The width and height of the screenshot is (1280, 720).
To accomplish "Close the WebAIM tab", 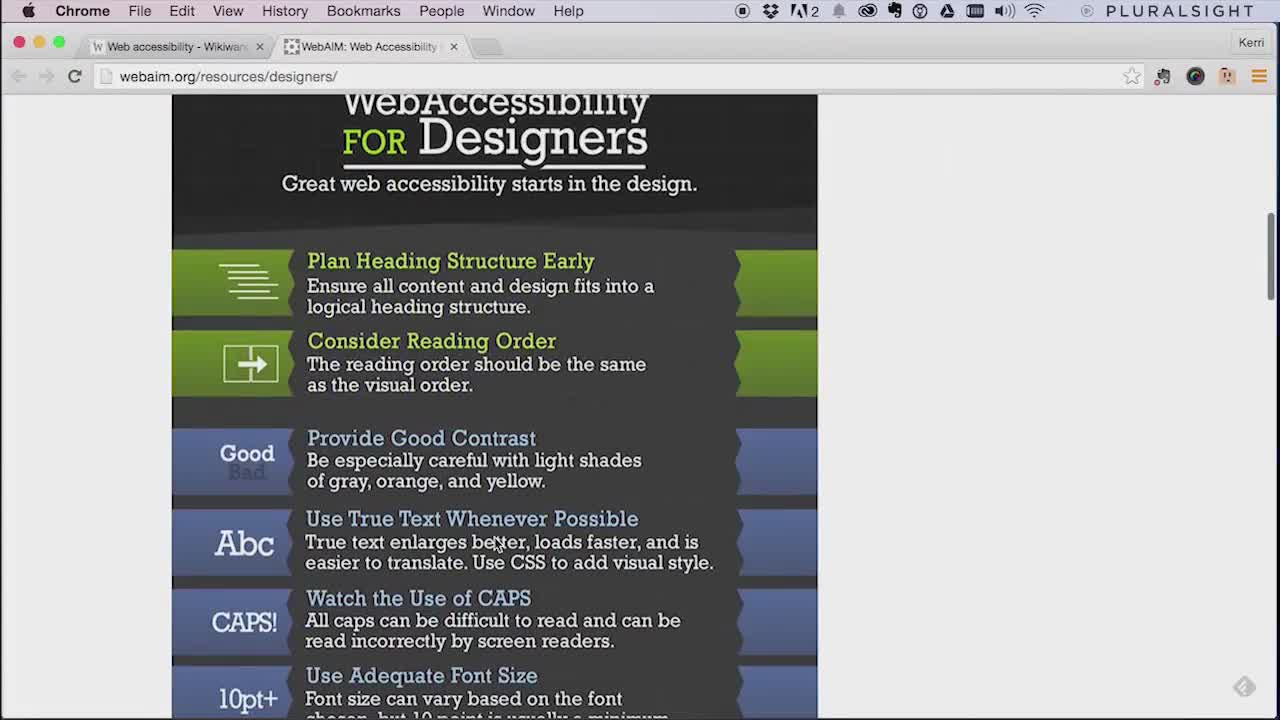I will coord(453,47).
